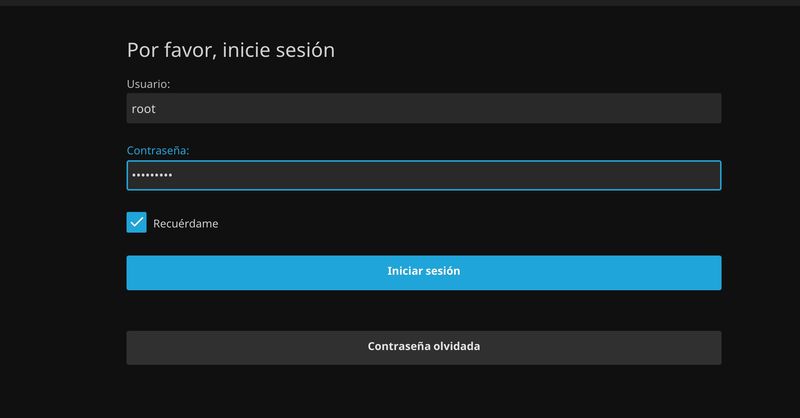
Task: Uncheck the Recuérdame checkbox
Action: (137, 223)
